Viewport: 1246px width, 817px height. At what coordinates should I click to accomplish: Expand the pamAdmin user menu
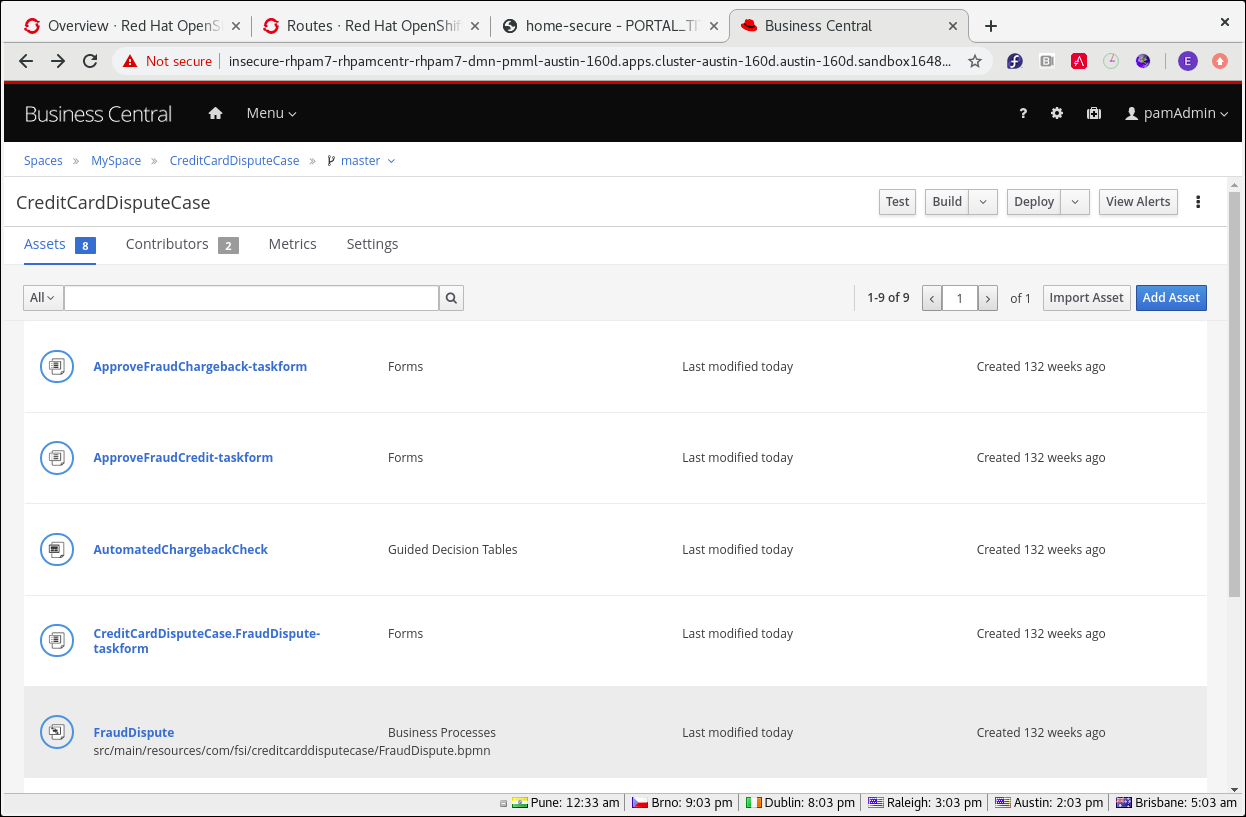(1177, 114)
